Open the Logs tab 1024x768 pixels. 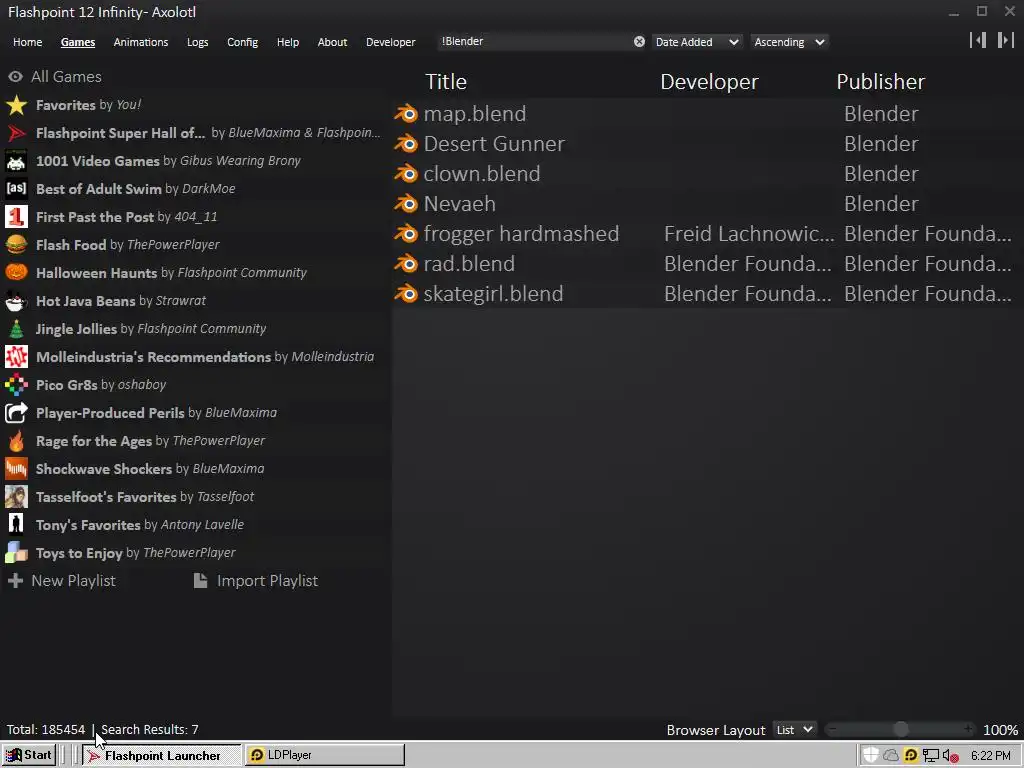point(197,42)
